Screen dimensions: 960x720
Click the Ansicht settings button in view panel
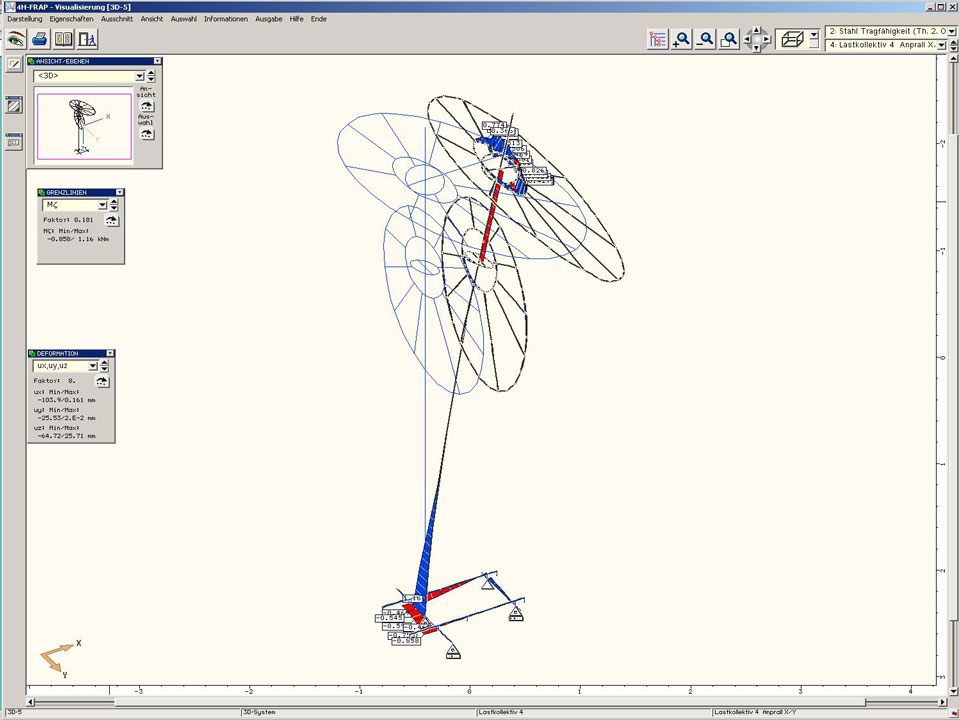[147, 106]
